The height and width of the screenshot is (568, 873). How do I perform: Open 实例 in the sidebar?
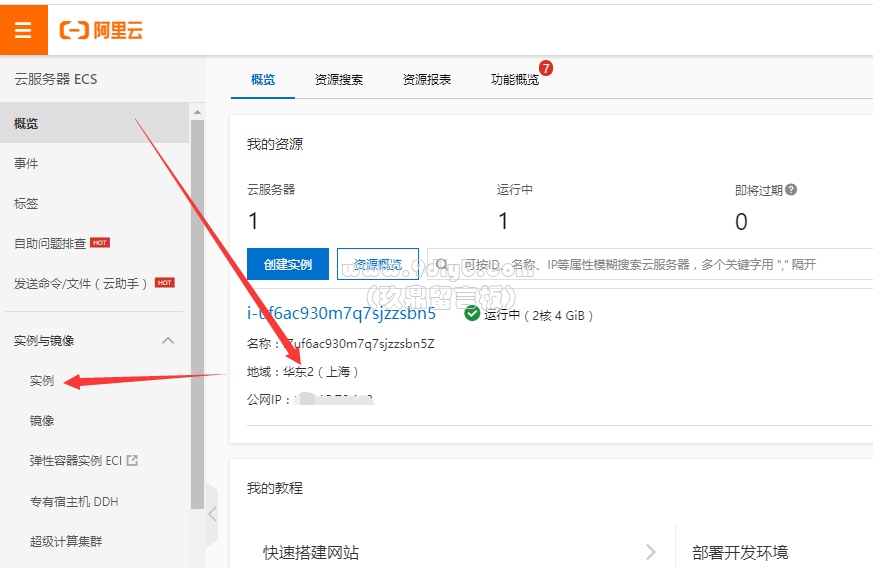[x=42, y=381]
